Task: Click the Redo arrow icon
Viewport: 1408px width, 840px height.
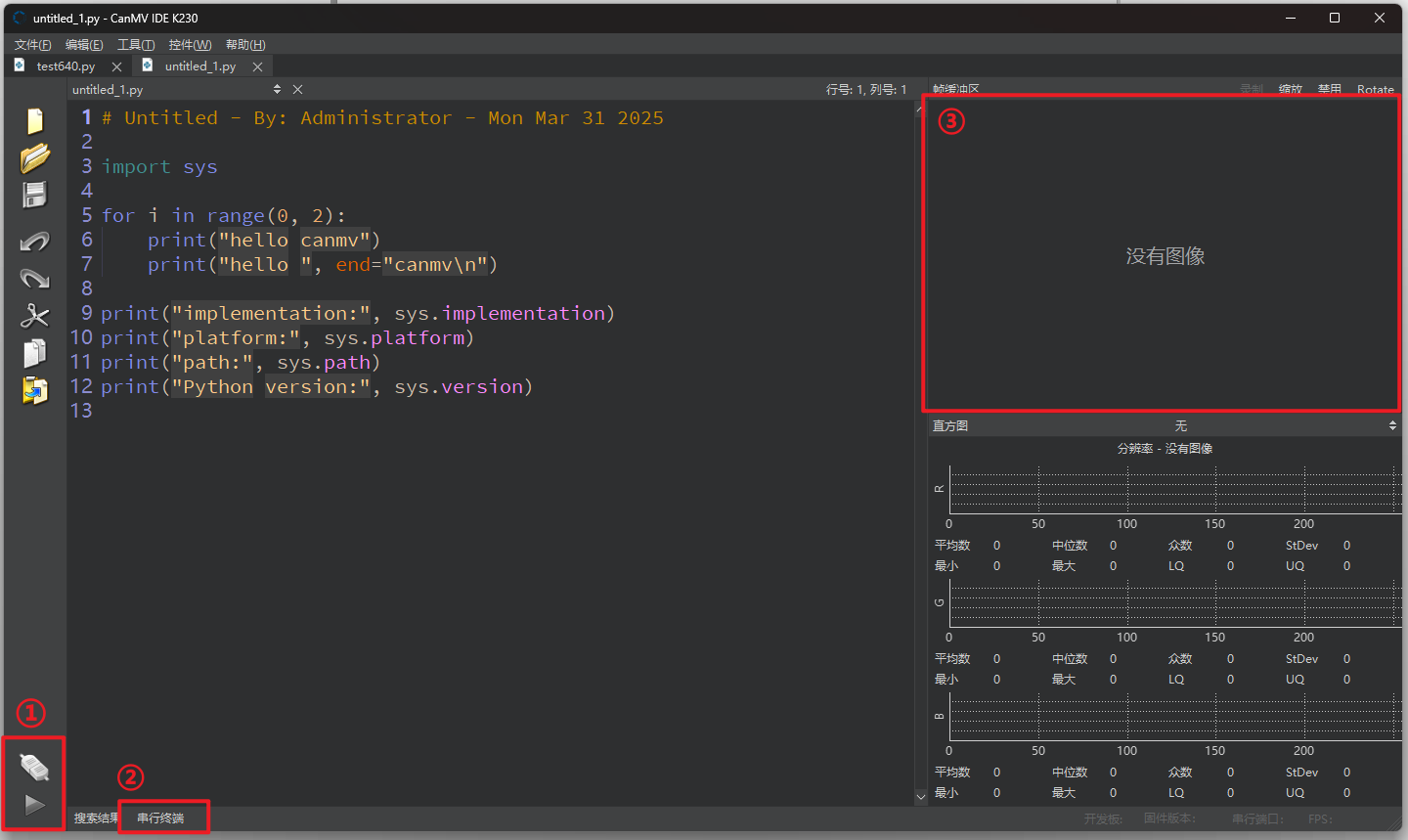Action: (35, 279)
